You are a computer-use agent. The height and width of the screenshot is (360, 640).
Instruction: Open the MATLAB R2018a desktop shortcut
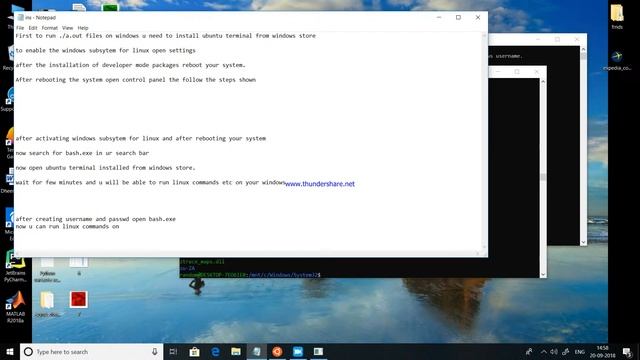pyautogui.click(x=15, y=307)
